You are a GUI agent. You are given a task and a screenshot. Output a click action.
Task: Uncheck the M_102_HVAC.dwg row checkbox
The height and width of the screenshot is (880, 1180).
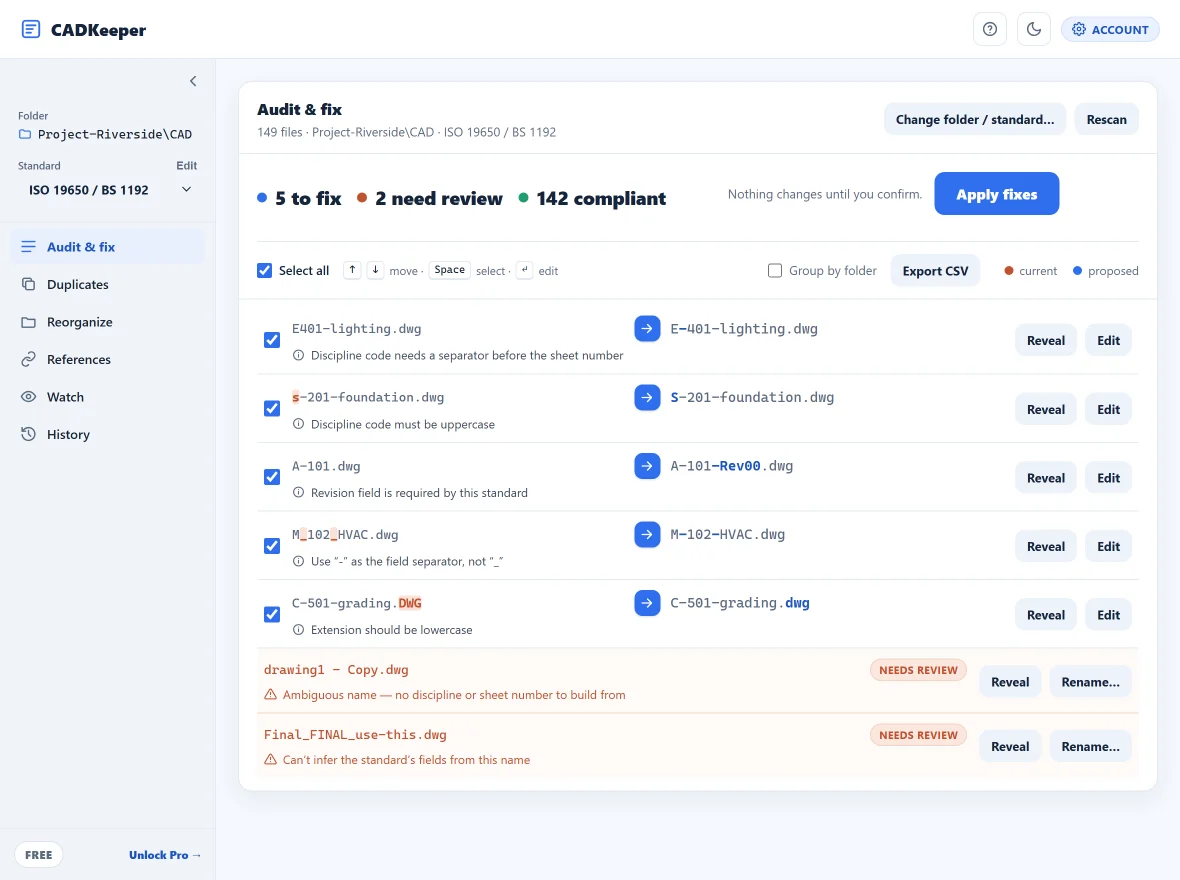pos(272,546)
